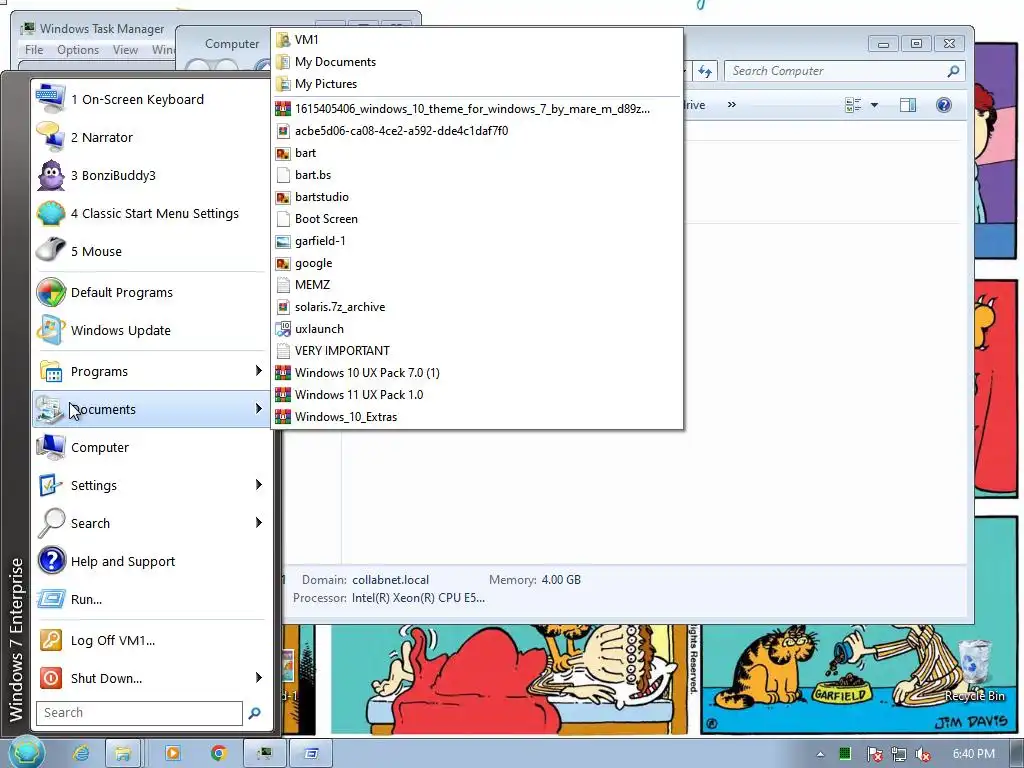1024x768 pixels.
Task: Open 1615405406_windows_10_theme archive
Action: [477, 108]
